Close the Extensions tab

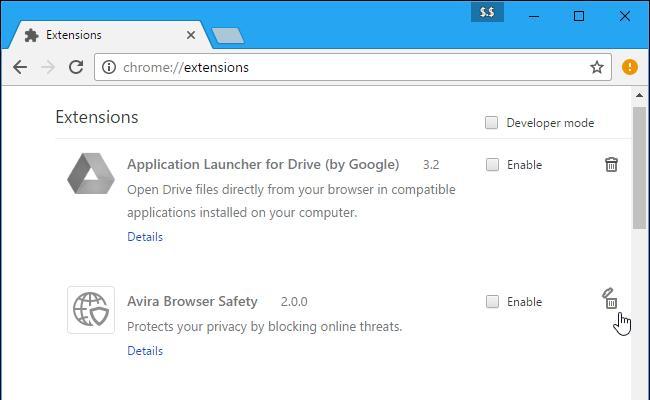[x=191, y=35]
